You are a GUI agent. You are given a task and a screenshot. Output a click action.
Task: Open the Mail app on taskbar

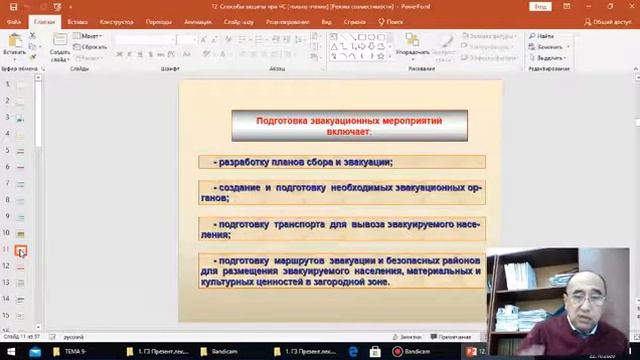35,351
